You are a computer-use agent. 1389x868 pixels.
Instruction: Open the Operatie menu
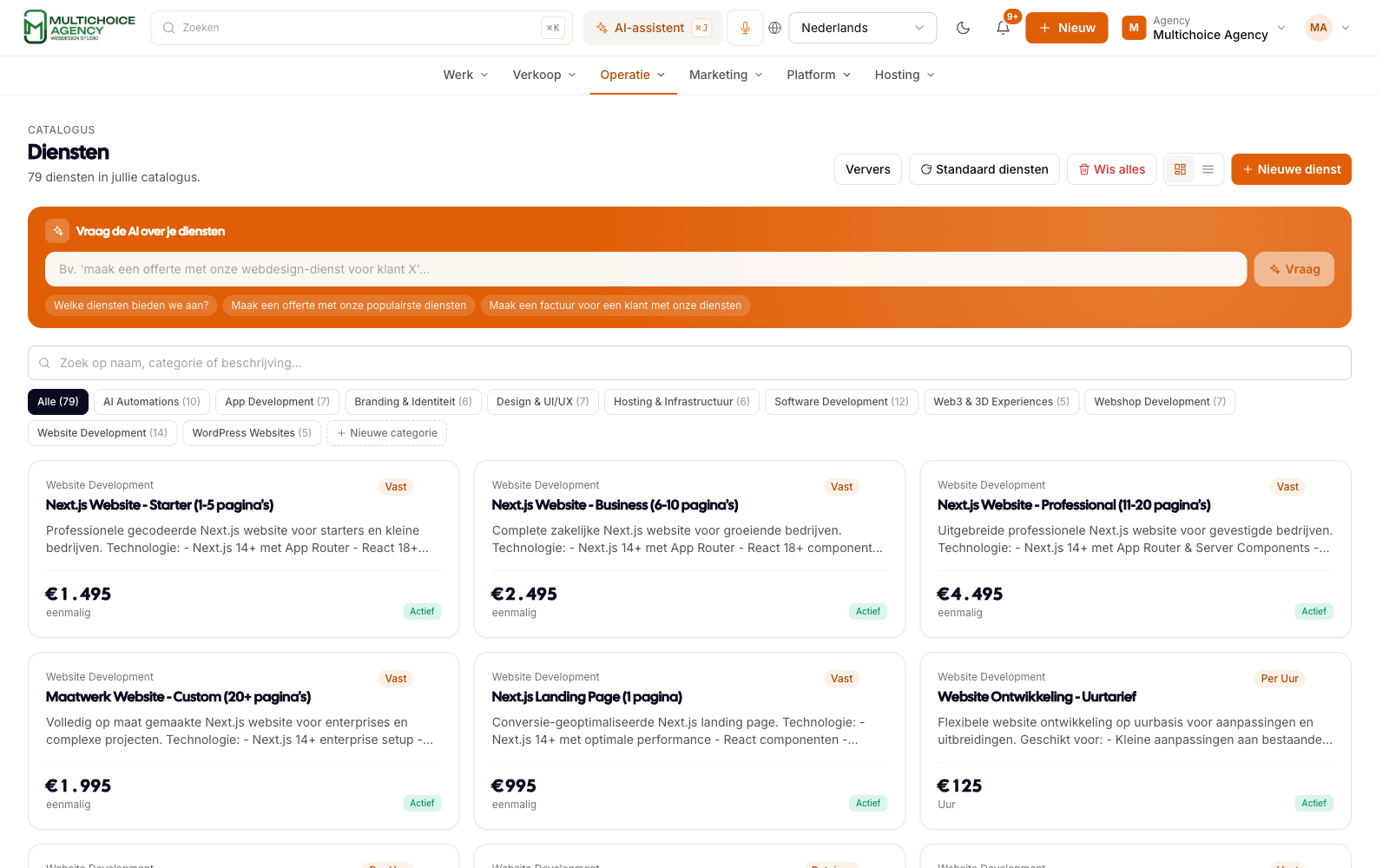(x=633, y=75)
